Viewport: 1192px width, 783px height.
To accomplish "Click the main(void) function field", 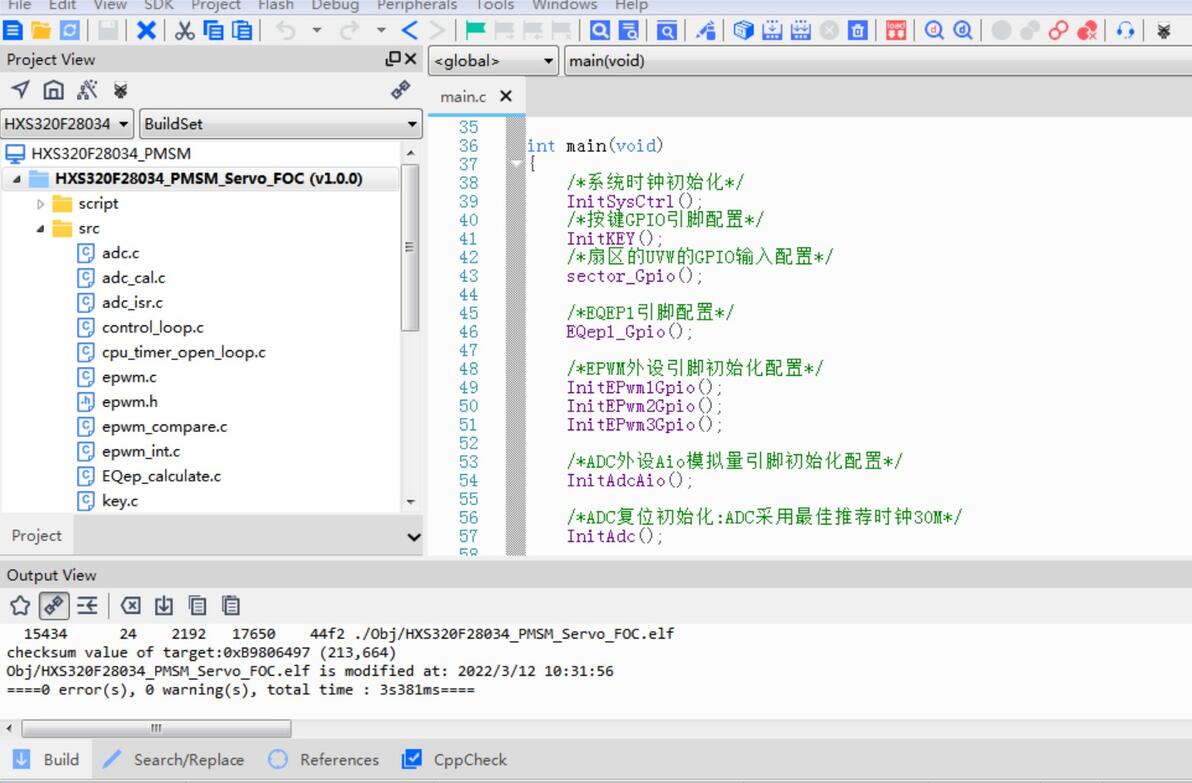I will [878, 61].
